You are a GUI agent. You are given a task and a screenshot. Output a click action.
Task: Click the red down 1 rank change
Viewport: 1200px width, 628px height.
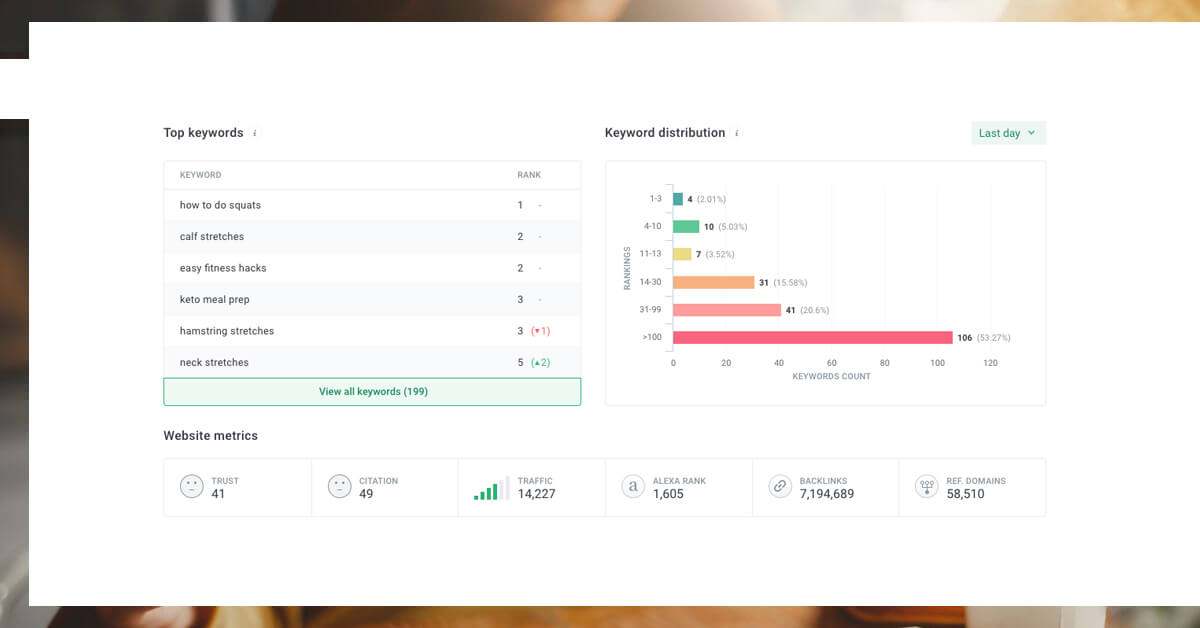541,331
